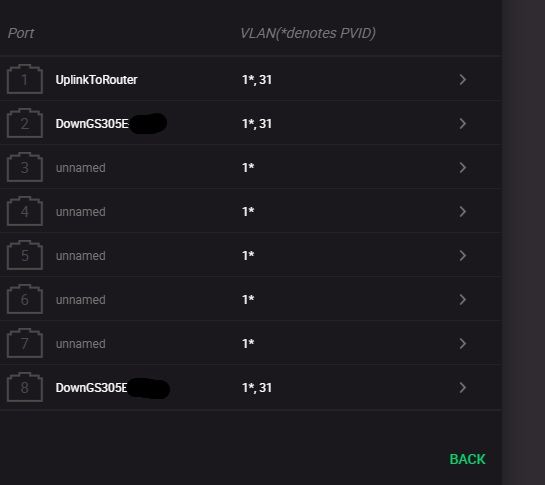The image size is (545, 485).
Task: Select the port 6 Ethernet jack icon
Action: (25, 299)
